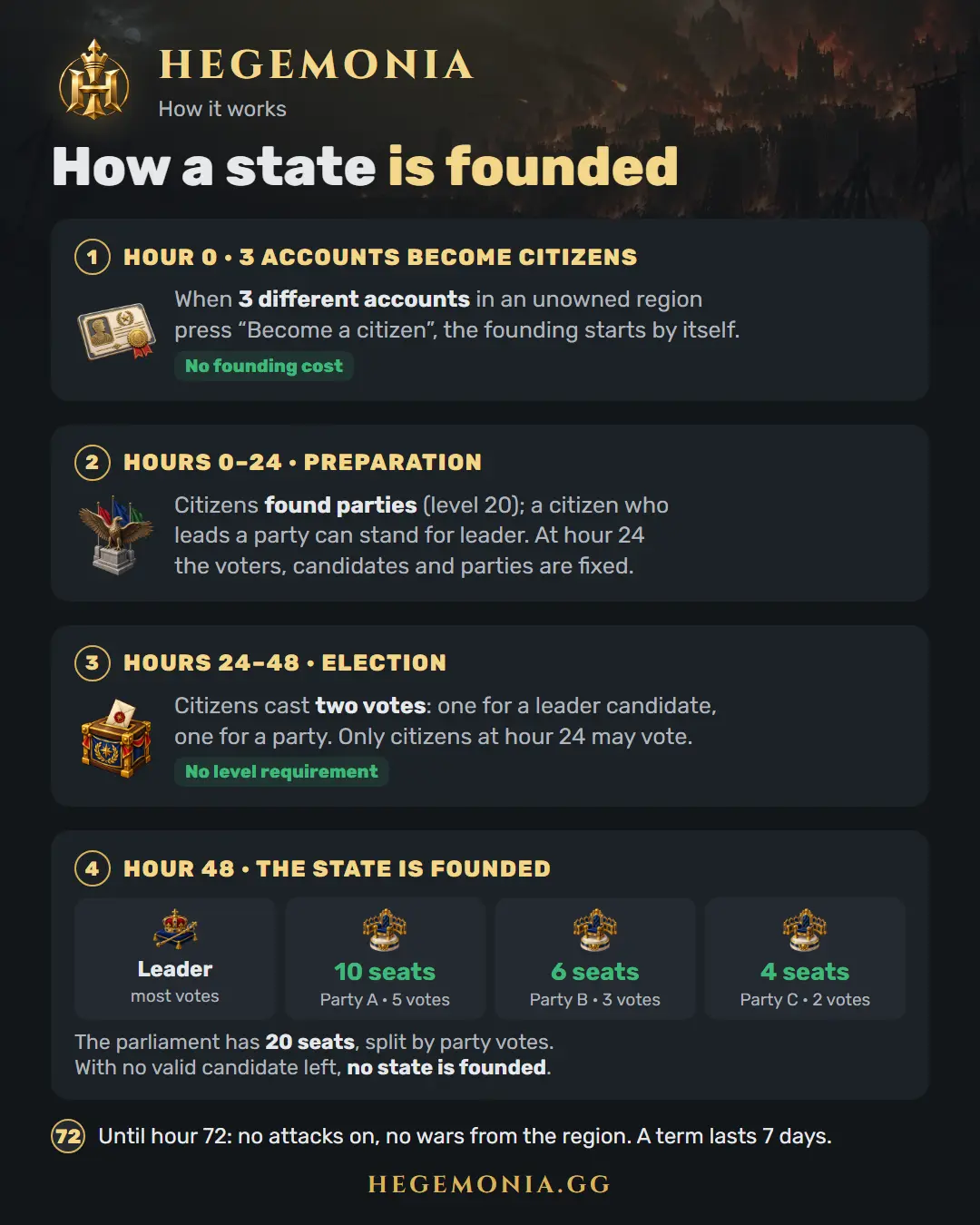The height and width of the screenshot is (1225, 980).
Task: Click the ballot box election icon
Action: pos(117,738)
